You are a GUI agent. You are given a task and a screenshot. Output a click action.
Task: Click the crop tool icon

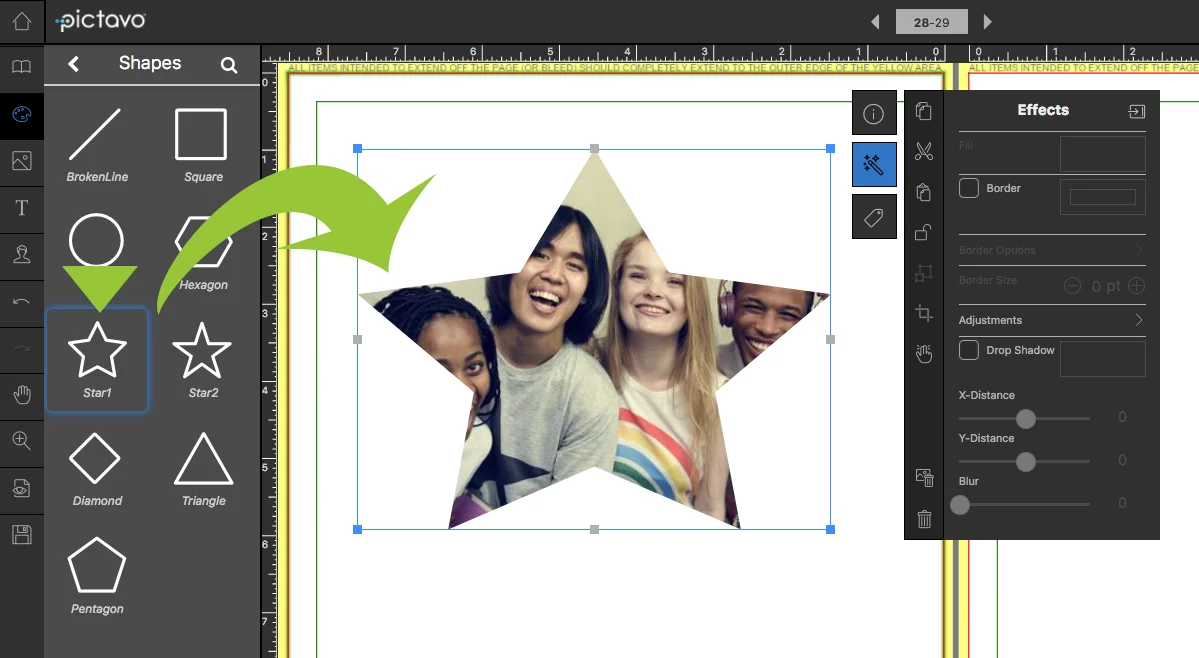[x=924, y=313]
